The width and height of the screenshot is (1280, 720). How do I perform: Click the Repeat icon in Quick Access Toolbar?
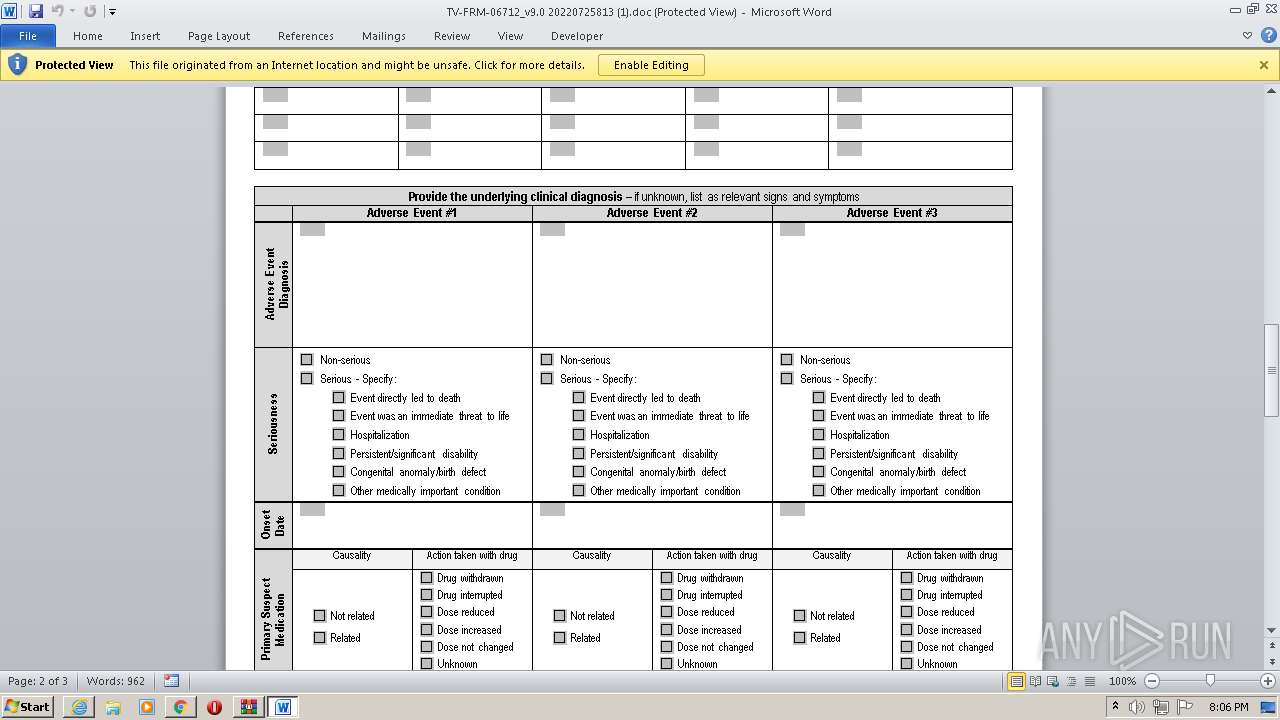click(x=90, y=11)
